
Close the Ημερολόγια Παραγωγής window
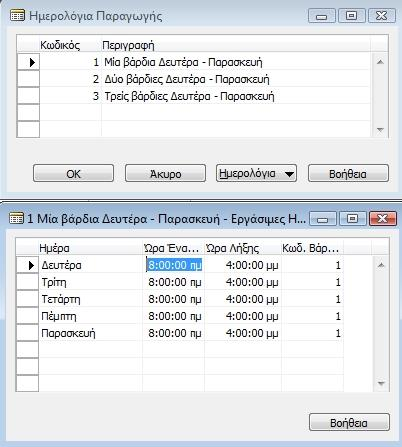click(381, 16)
